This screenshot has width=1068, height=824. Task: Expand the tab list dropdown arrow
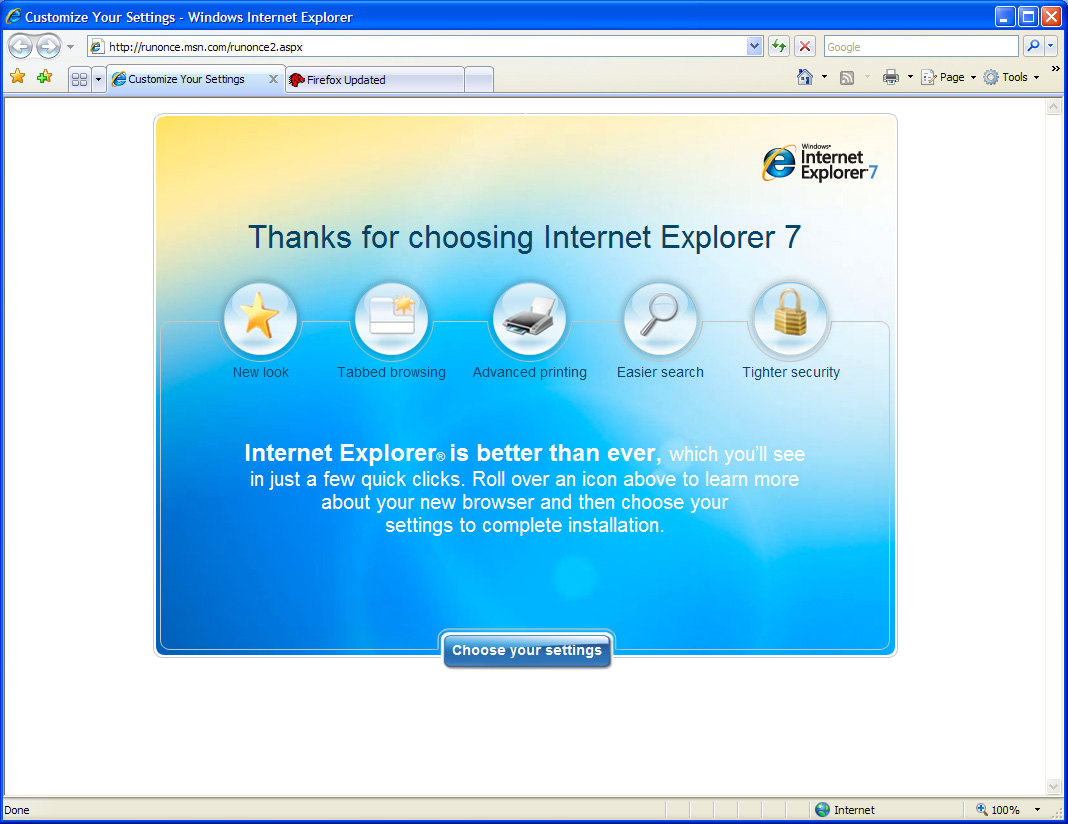click(98, 79)
